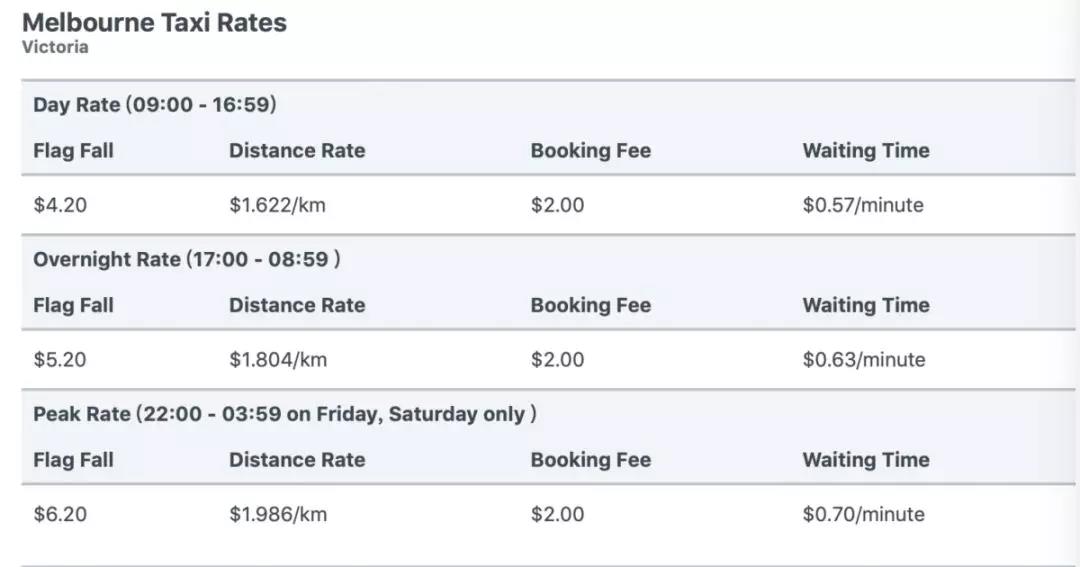The height and width of the screenshot is (567, 1080).
Task: Click the Overnight Rate Distance Rate column header
Action: (x=297, y=305)
